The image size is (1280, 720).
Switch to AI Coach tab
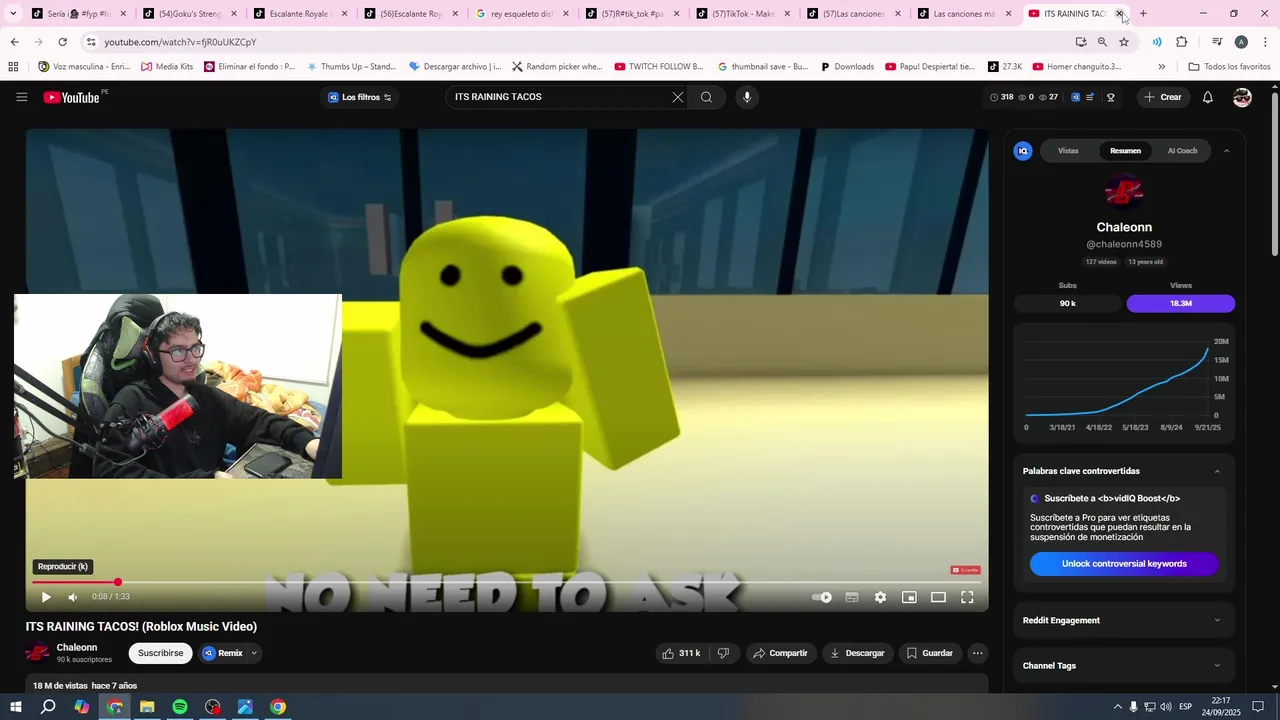click(x=1182, y=151)
